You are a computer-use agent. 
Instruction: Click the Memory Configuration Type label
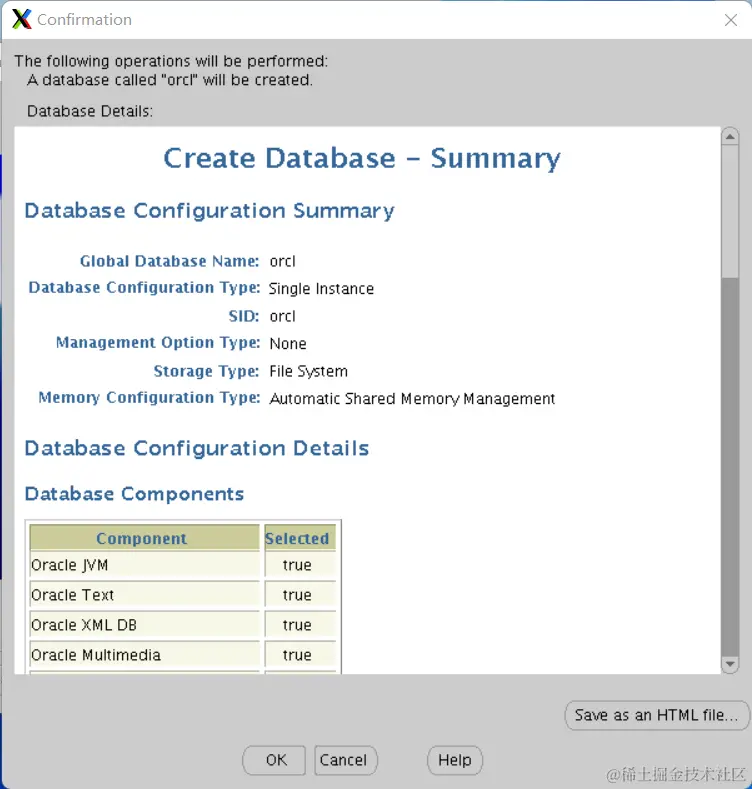point(149,398)
